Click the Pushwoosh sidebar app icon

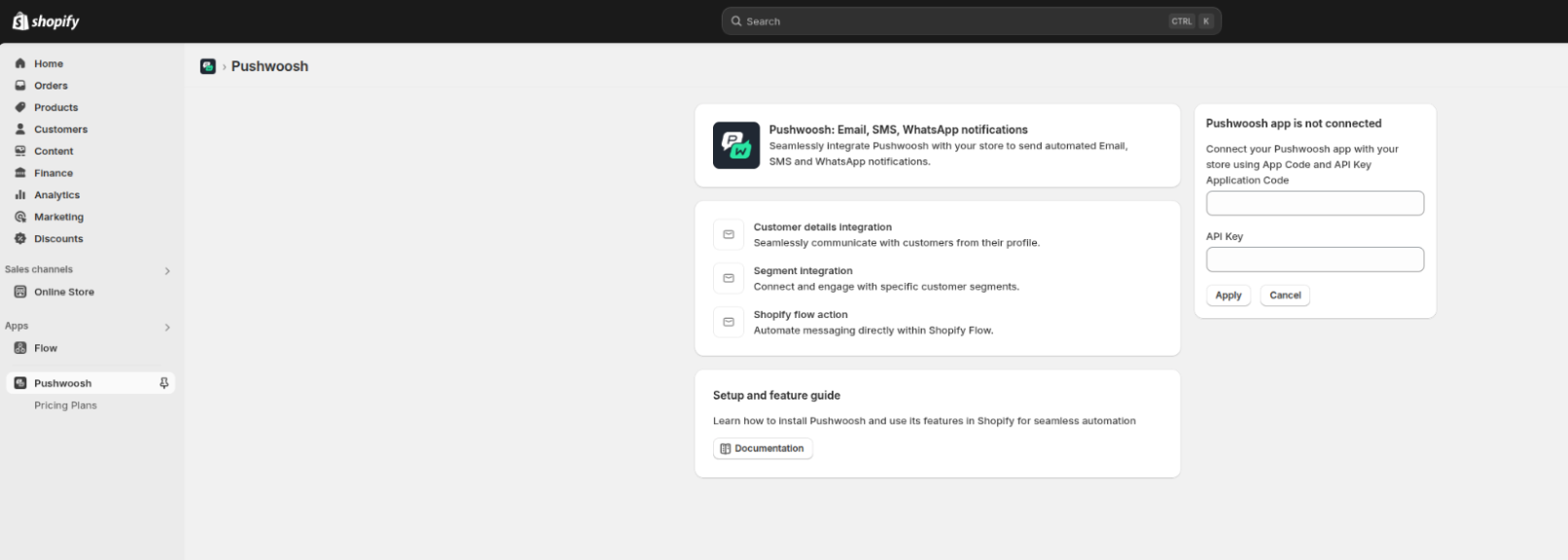[20, 383]
